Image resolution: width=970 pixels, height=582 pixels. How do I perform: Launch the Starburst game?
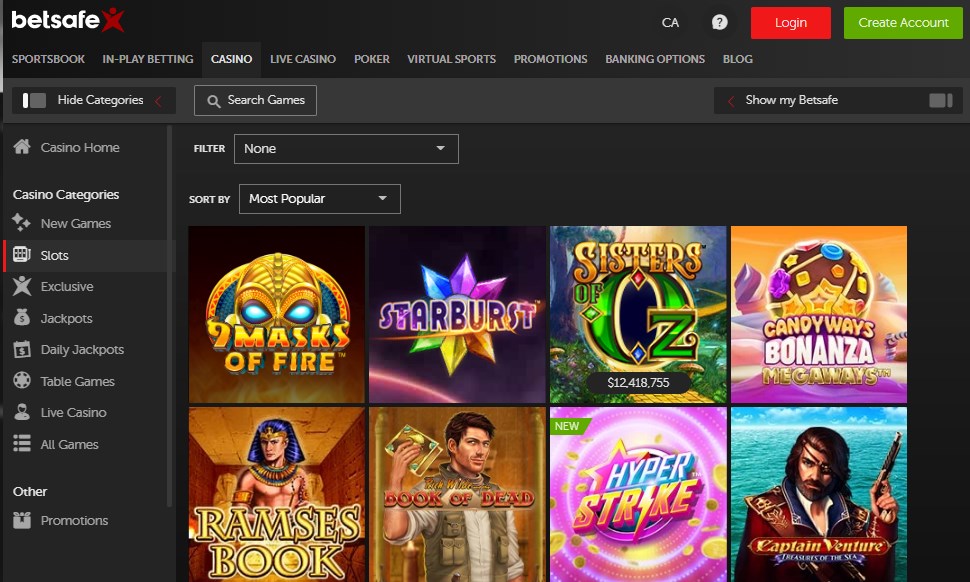point(457,314)
